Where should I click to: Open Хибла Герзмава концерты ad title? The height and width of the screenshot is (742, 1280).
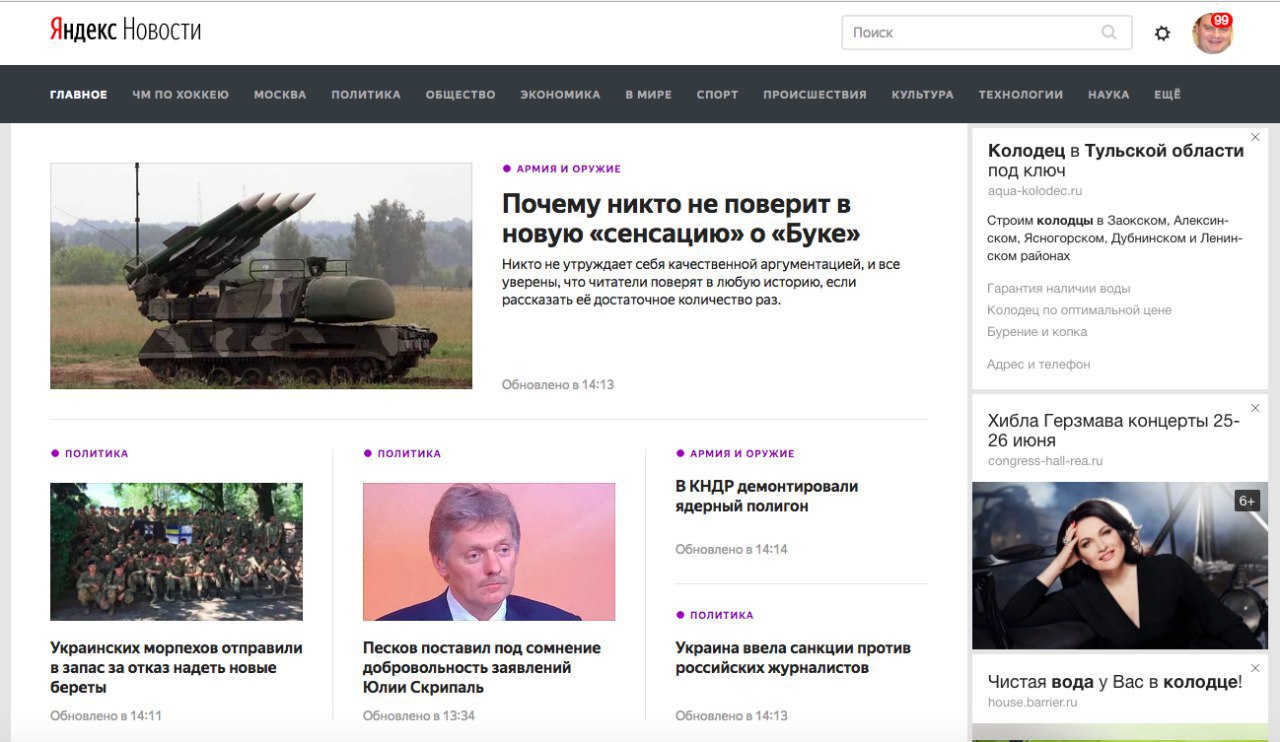pos(1114,431)
